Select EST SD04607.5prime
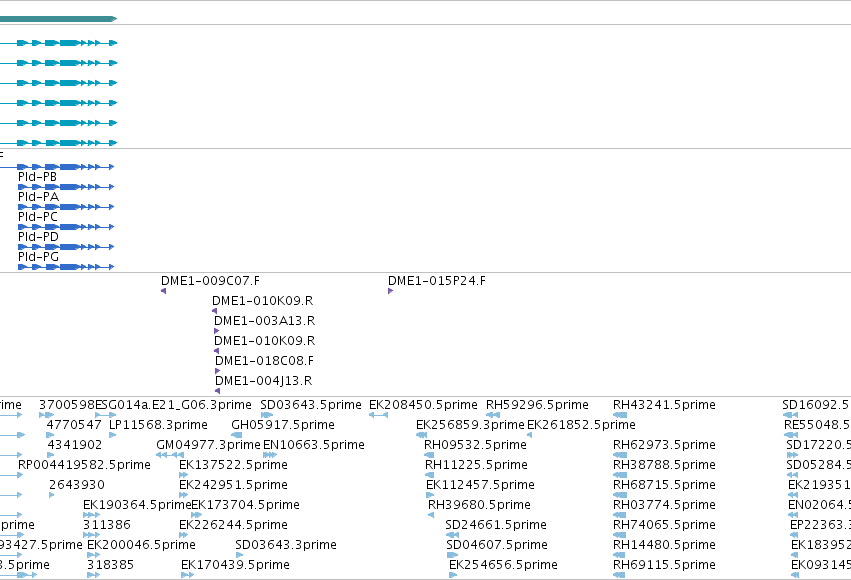Screen dimensions: 851x580 497,545
